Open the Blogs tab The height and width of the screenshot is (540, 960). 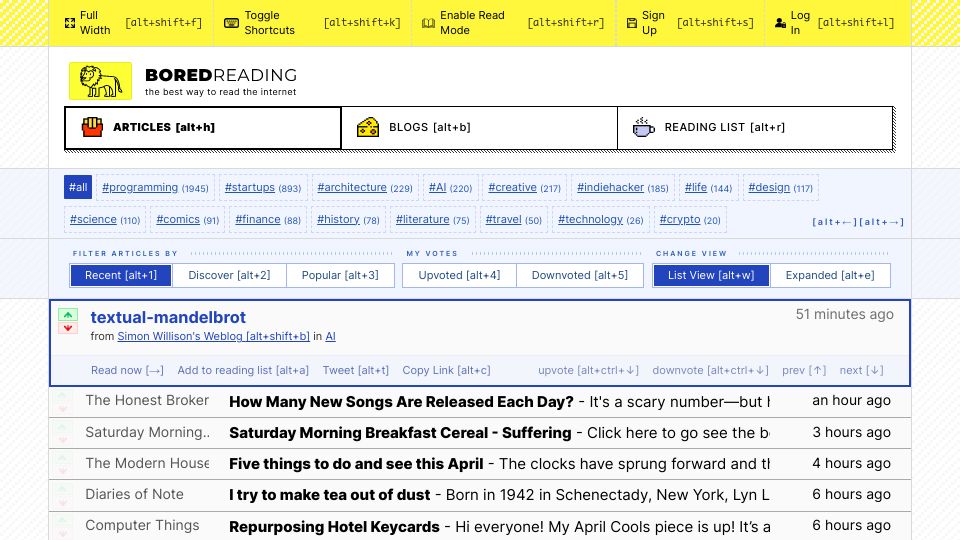tap(479, 127)
